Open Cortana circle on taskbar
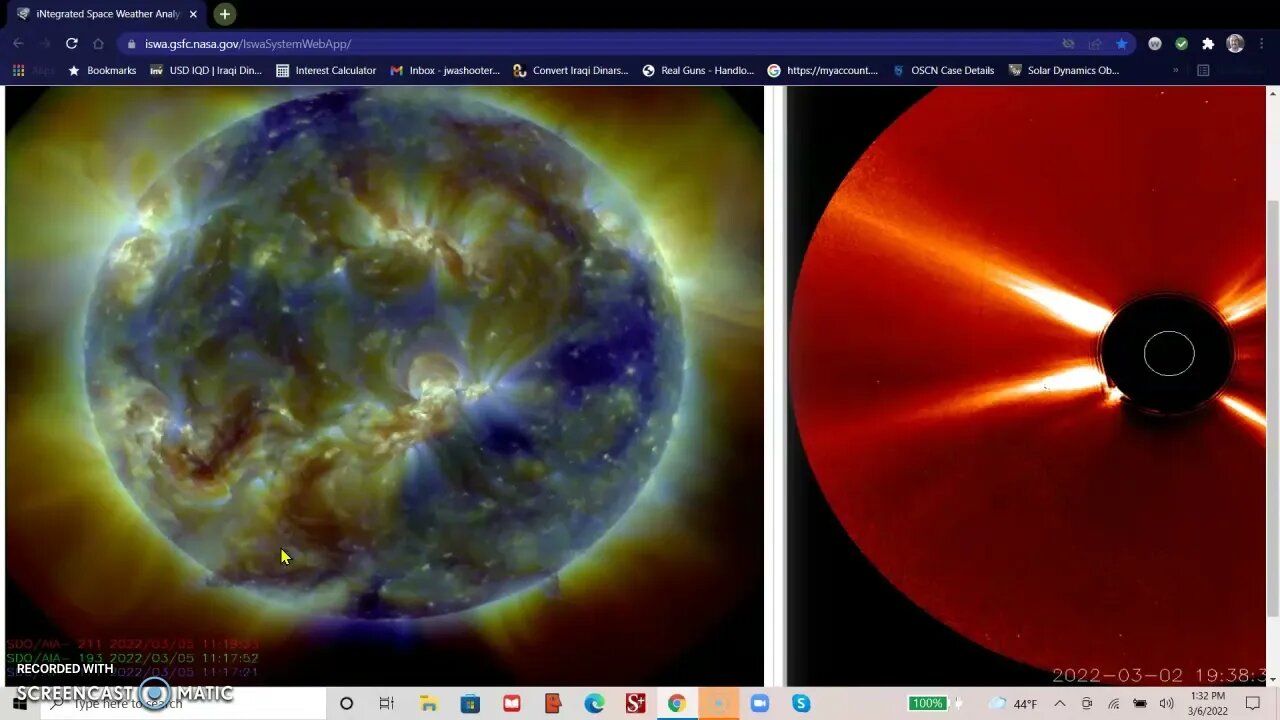This screenshot has width=1280, height=720. pos(346,704)
